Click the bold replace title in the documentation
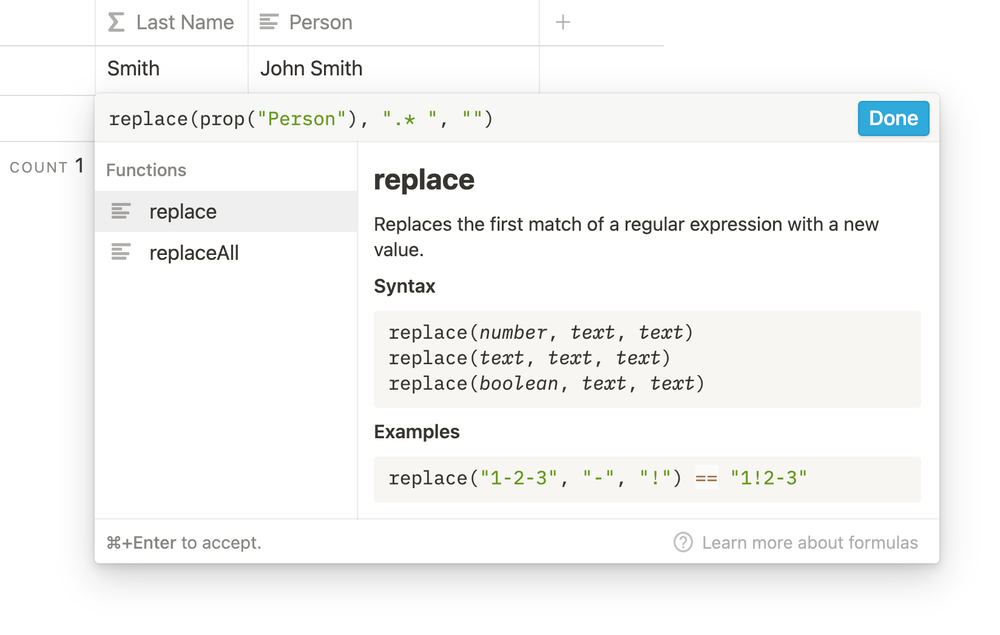The height and width of the screenshot is (635, 1000). coord(424,180)
